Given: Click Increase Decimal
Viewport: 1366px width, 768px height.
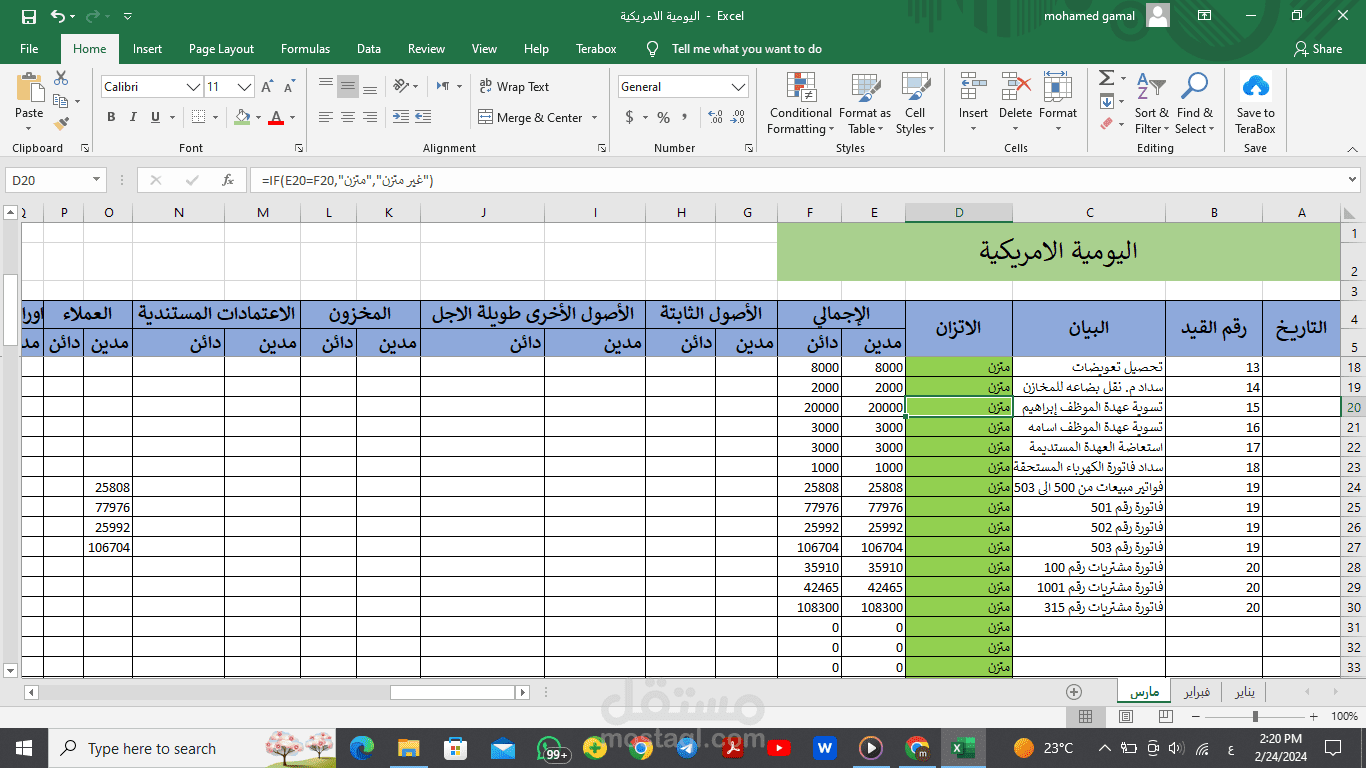Looking at the screenshot, I should pyautogui.click(x=715, y=118).
